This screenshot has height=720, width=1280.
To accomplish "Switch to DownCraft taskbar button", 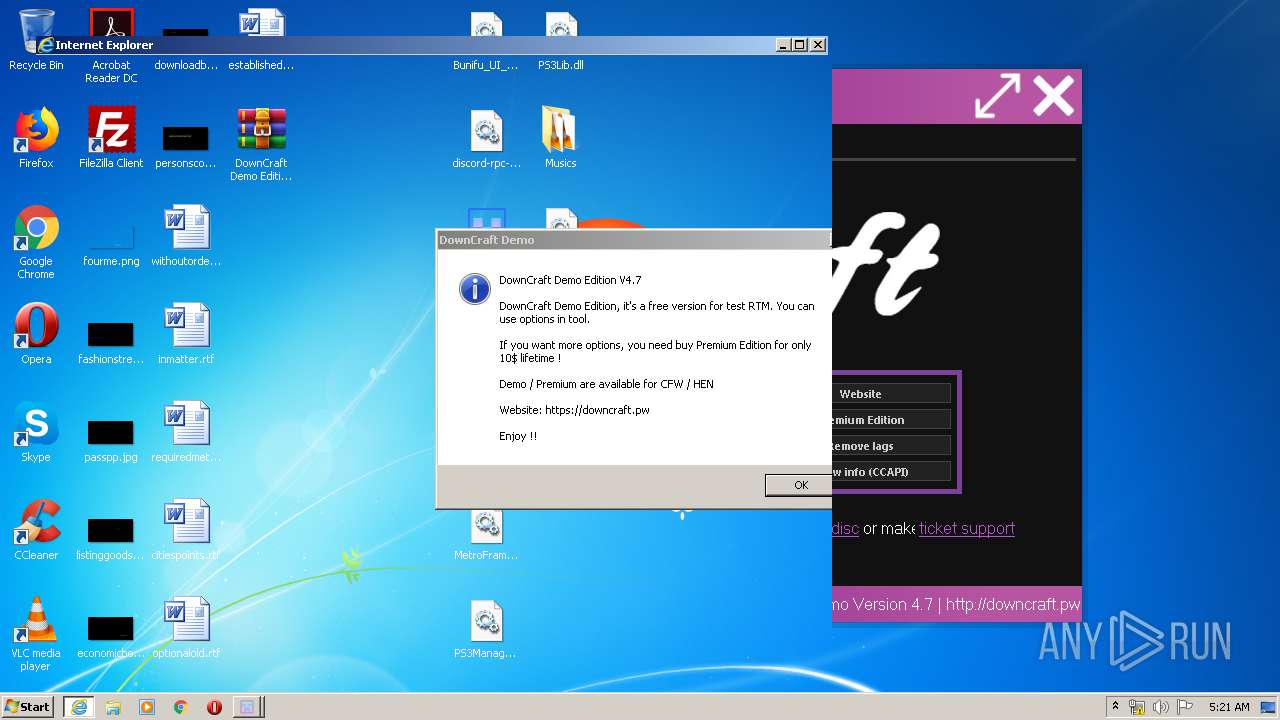I will (248, 707).
